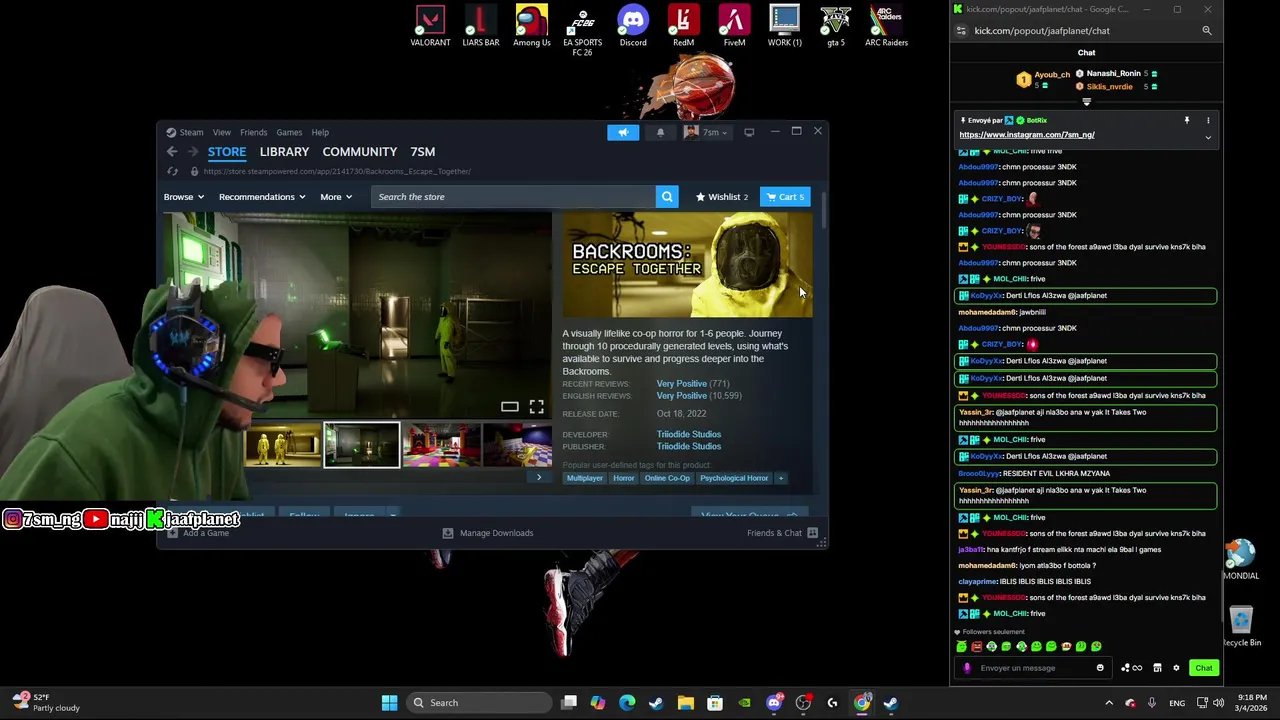The image size is (1280, 720).
Task: Open the Instagram link in pinned message
Action: click(x=1026, y=135)
